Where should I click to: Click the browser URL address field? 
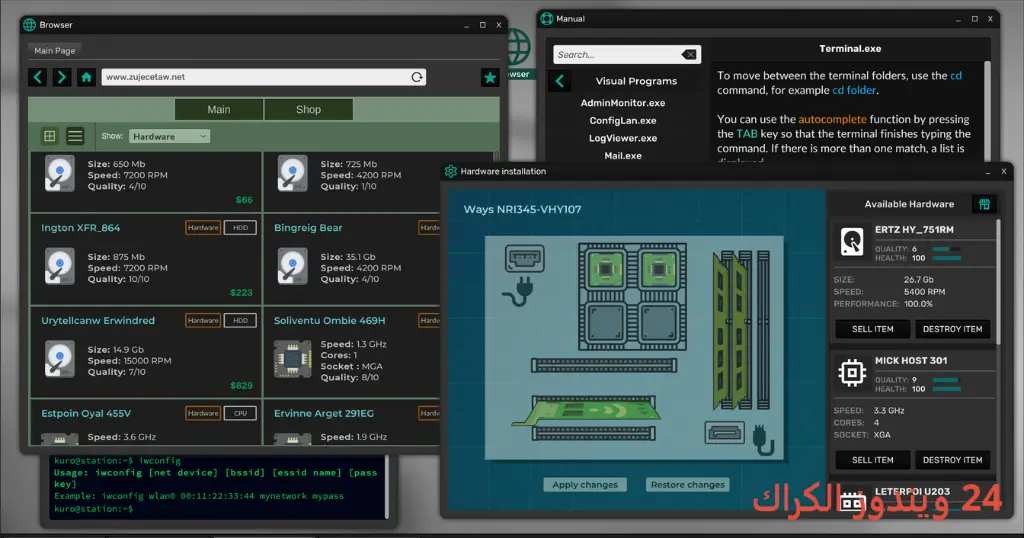[256, 77]
